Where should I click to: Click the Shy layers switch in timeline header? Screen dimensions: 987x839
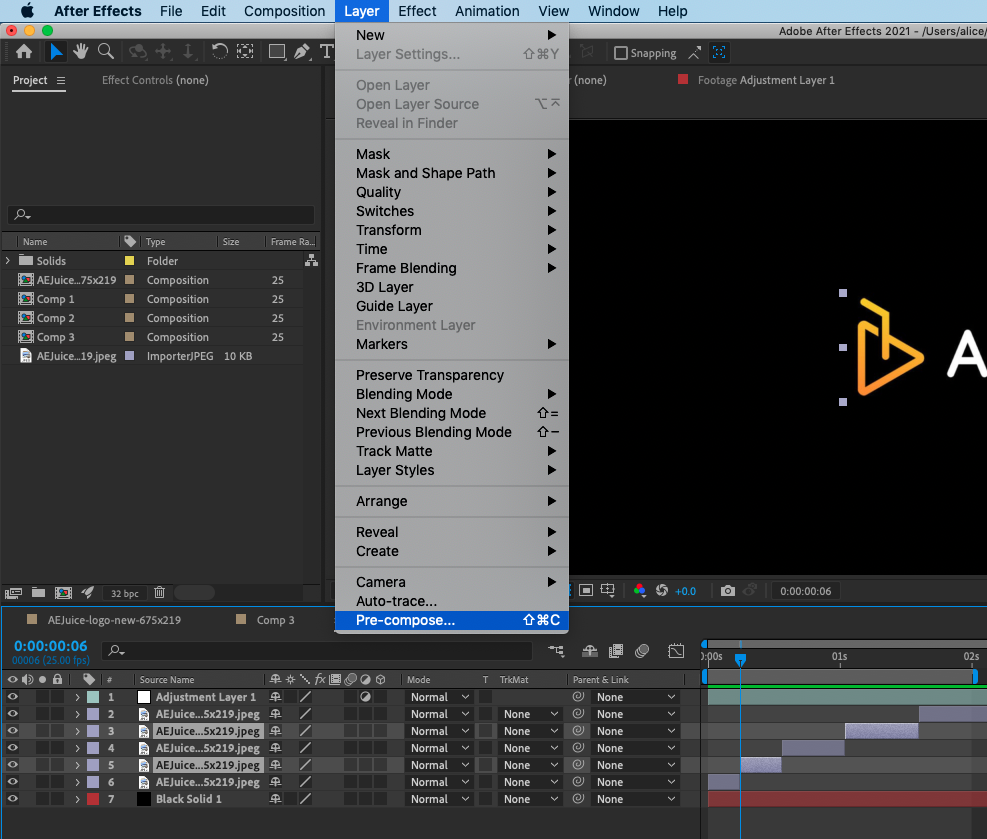pos(590,651)
